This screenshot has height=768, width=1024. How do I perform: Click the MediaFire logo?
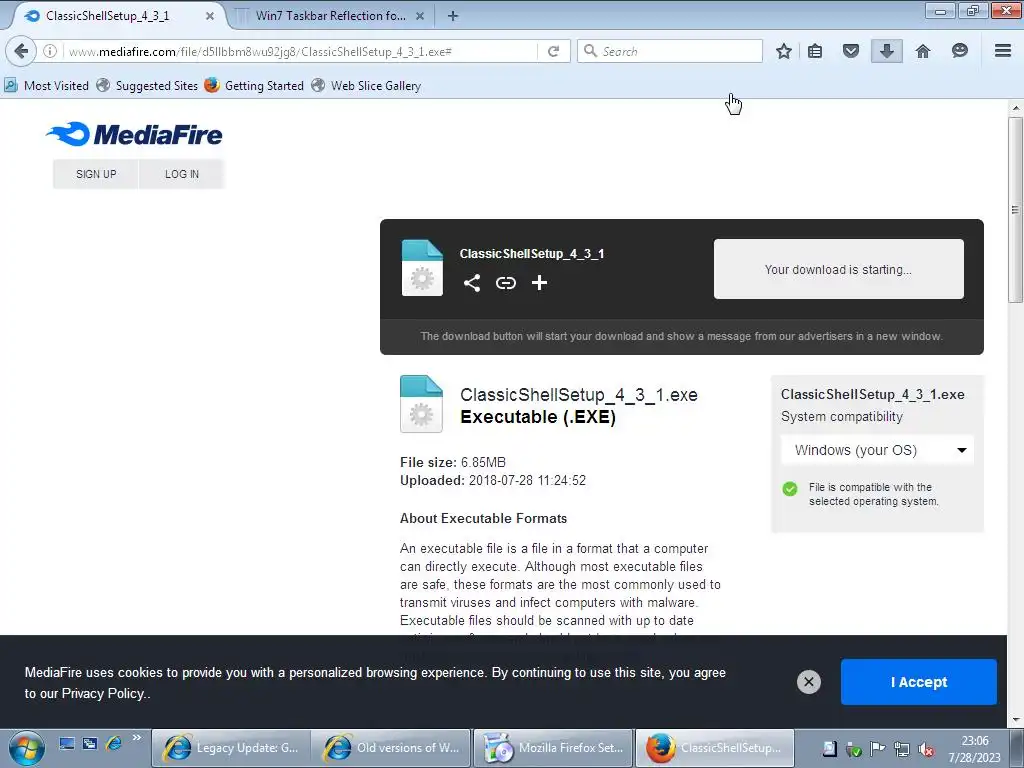[x=135, y=135]
